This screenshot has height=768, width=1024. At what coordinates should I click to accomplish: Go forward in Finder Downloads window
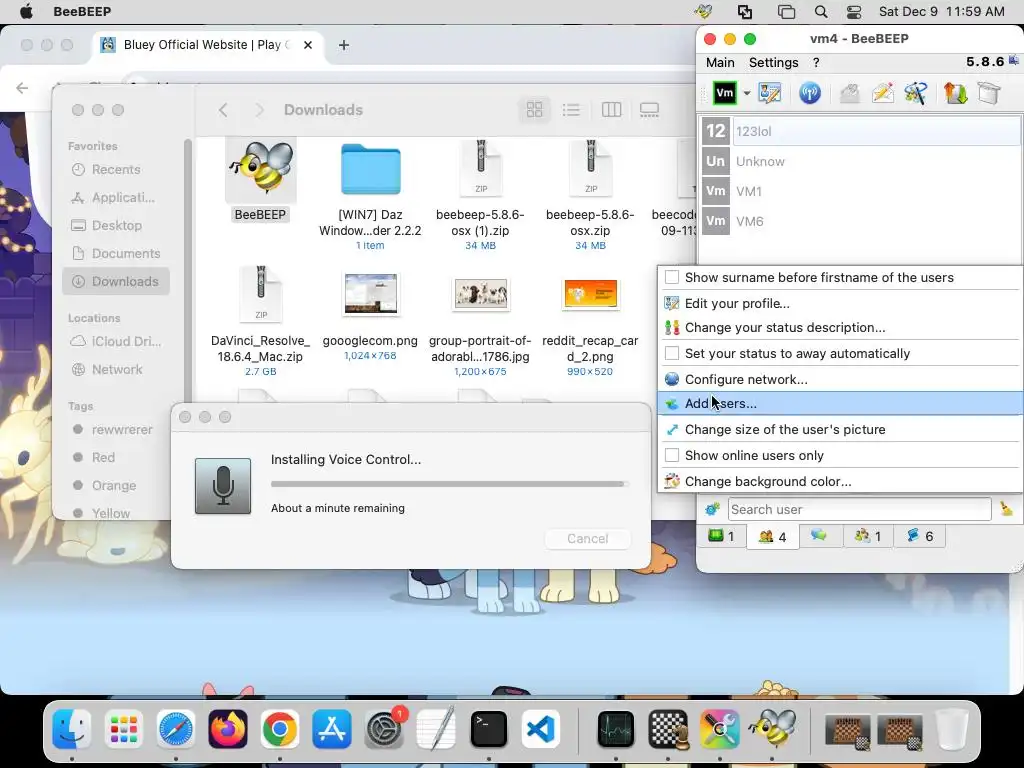tap(259, 110)
